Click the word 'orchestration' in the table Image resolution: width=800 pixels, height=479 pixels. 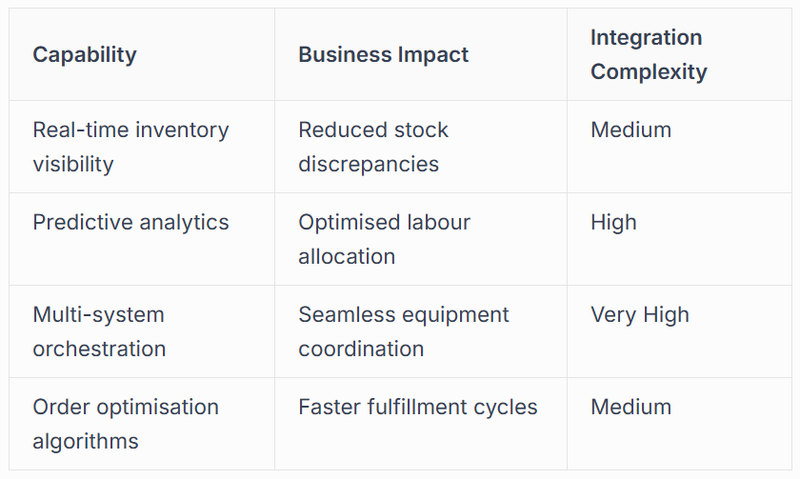99,349
